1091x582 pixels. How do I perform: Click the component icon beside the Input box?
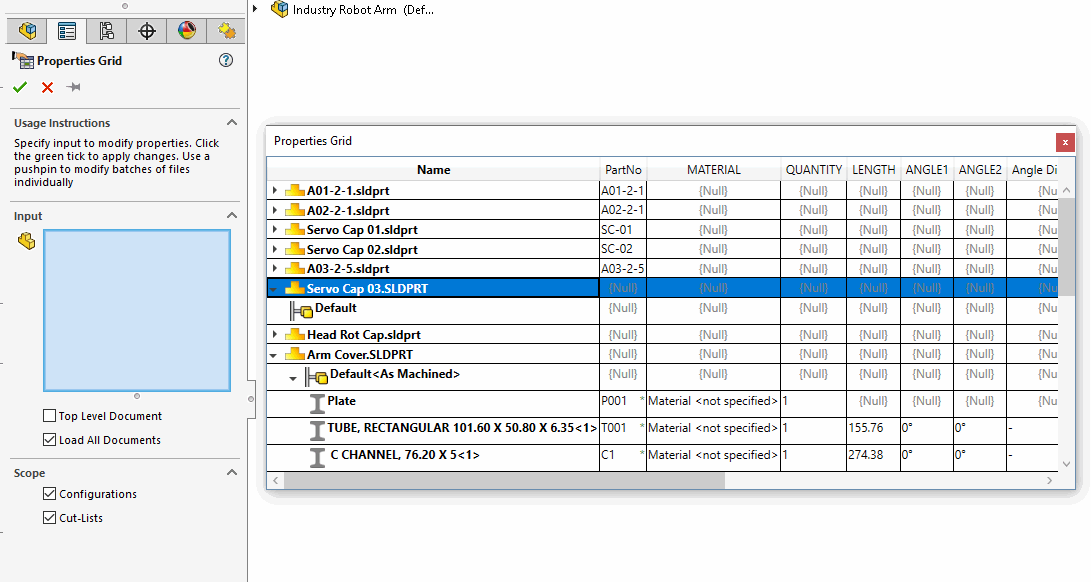(26, 241)
